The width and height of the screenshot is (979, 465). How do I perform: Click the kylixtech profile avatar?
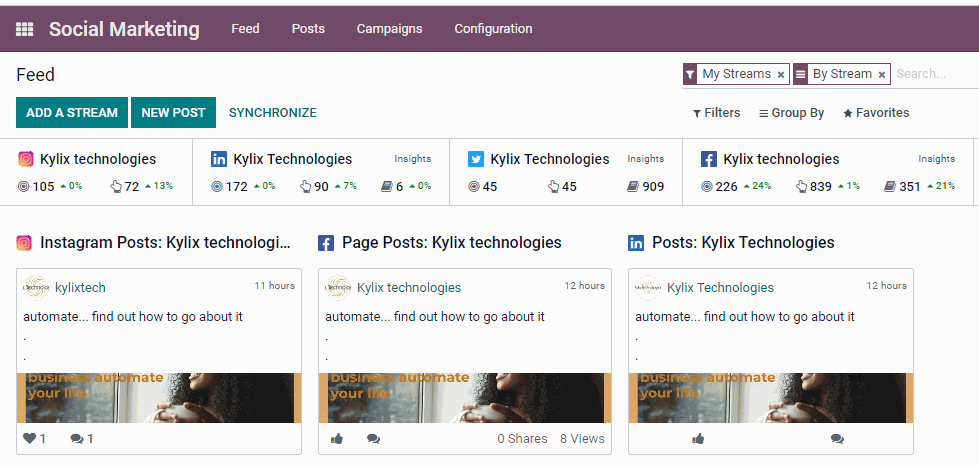coord(36,288)
